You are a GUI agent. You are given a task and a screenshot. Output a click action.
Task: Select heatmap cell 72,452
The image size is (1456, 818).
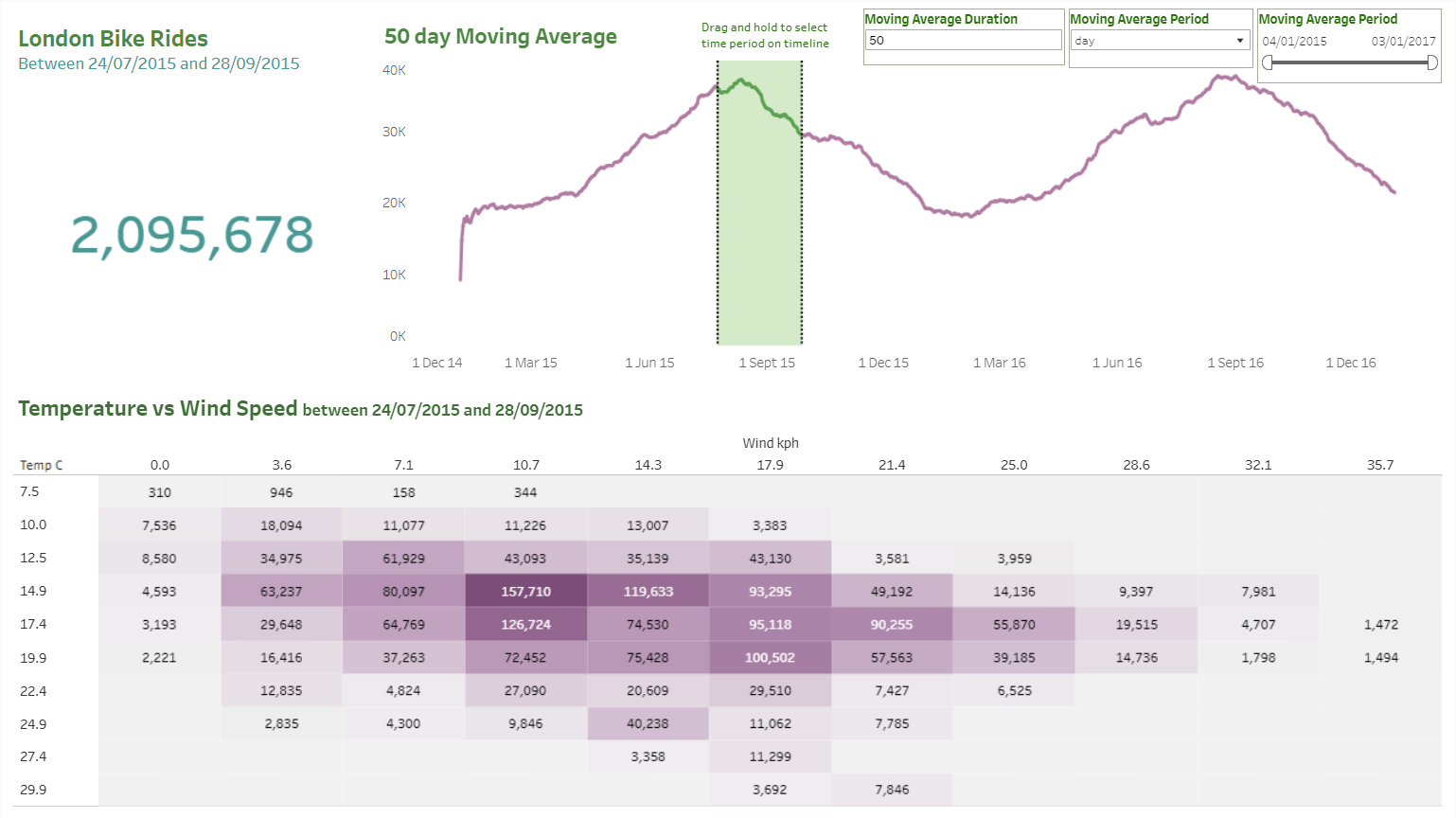coord(525,657)
